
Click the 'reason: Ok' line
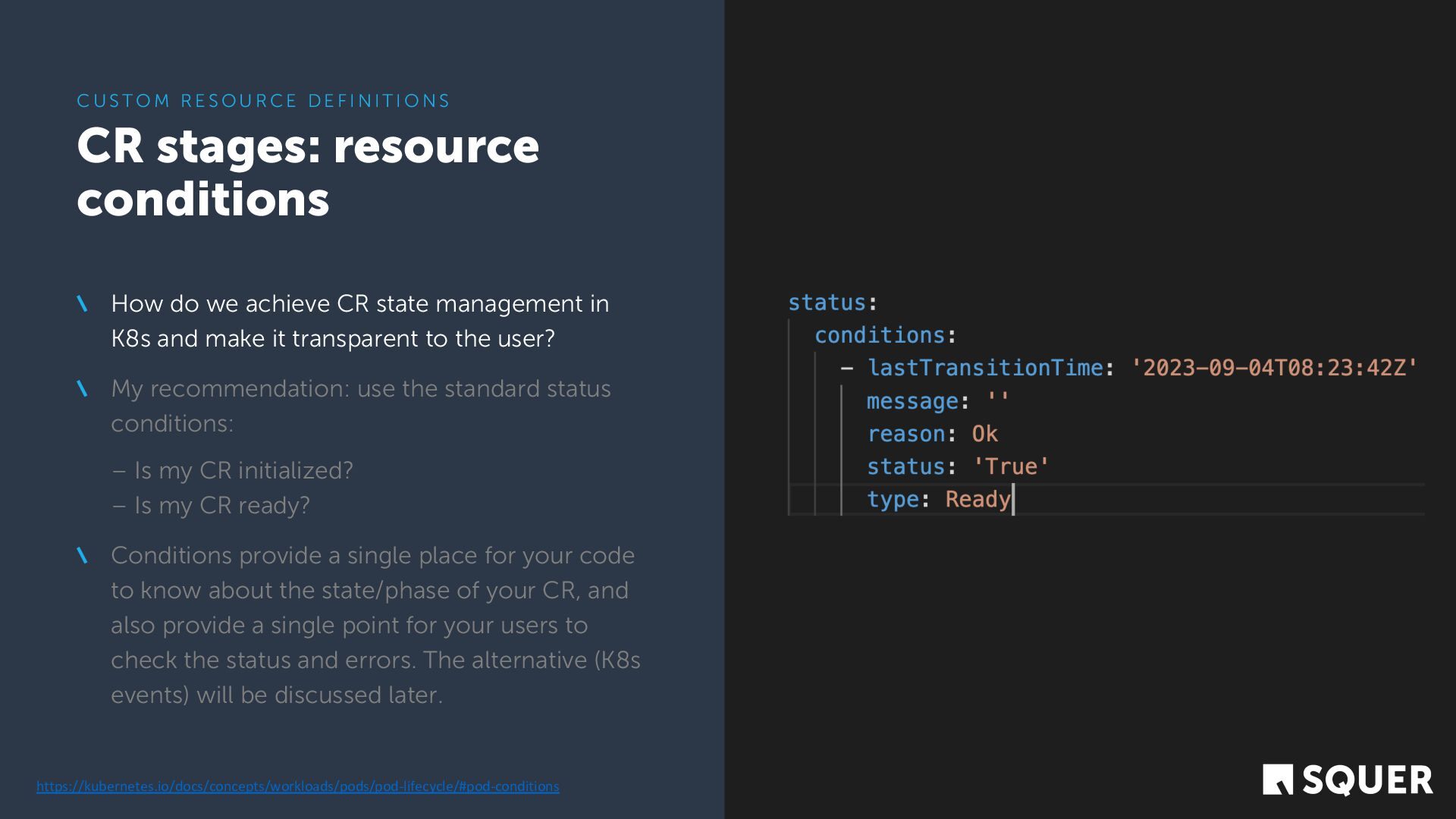pos(932,434)
